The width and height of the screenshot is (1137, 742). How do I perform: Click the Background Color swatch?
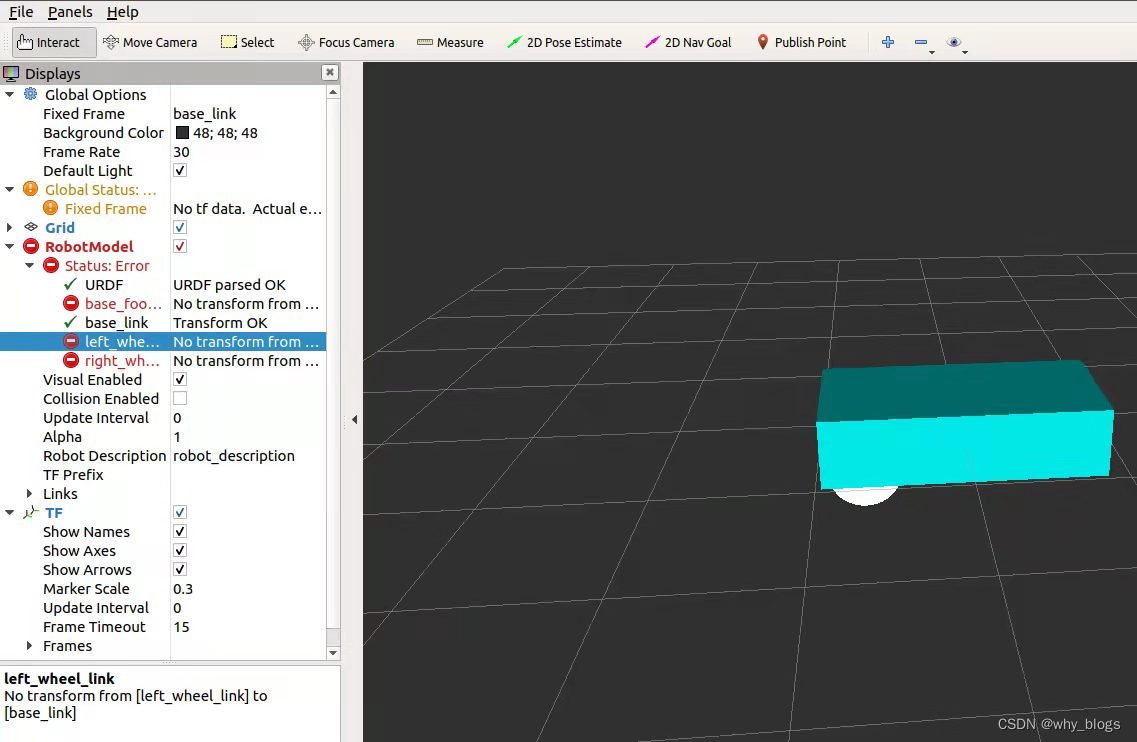(x=182, y=132)
